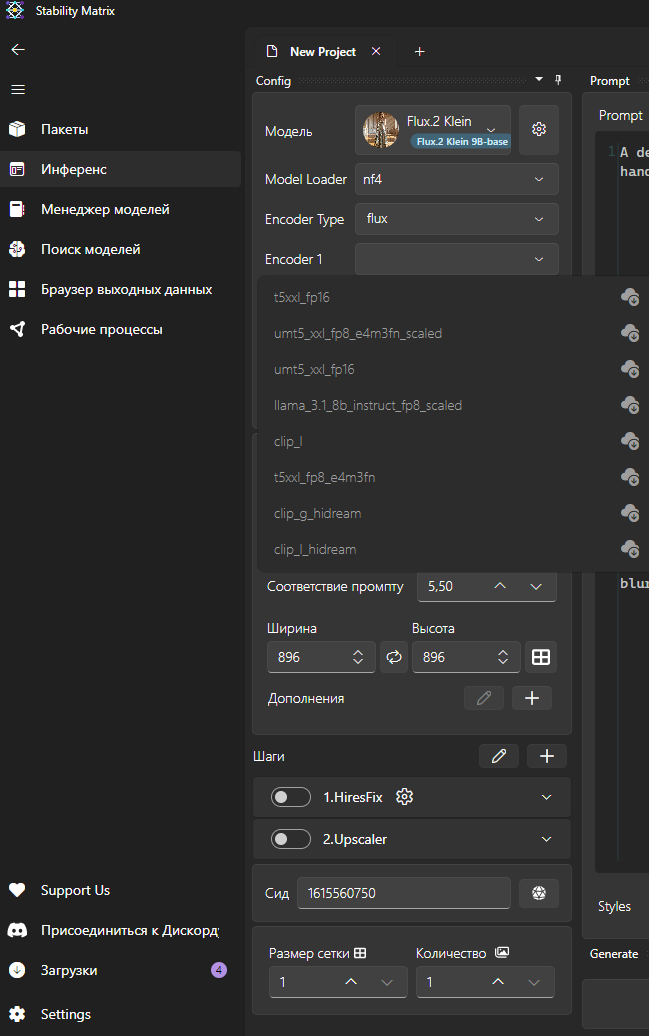
Task: Select umt5_xxl_fp8_e4m3fn_scaled option
Action: point(358,334)
